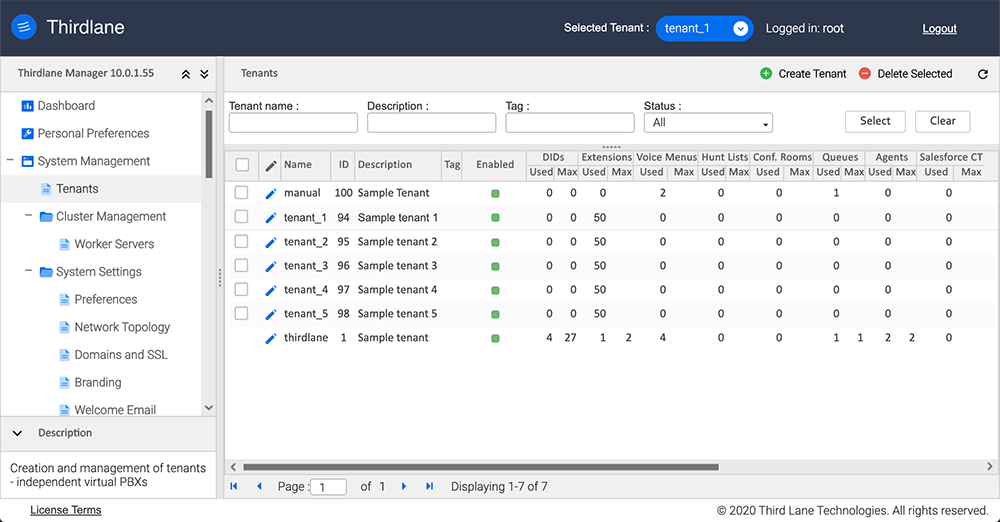This screenshot has height=522, width=1000.
Task: Check the tenant_1 row checkbox
Action: coord(241,216)
